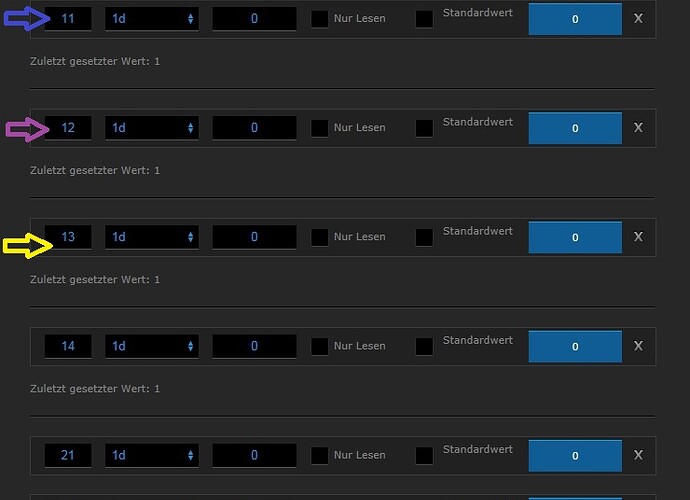The height and width of the screenshot is (500, 690).
Task: Select the black value field in row 14
Action: pyautogui.click(x=254, y=346)
